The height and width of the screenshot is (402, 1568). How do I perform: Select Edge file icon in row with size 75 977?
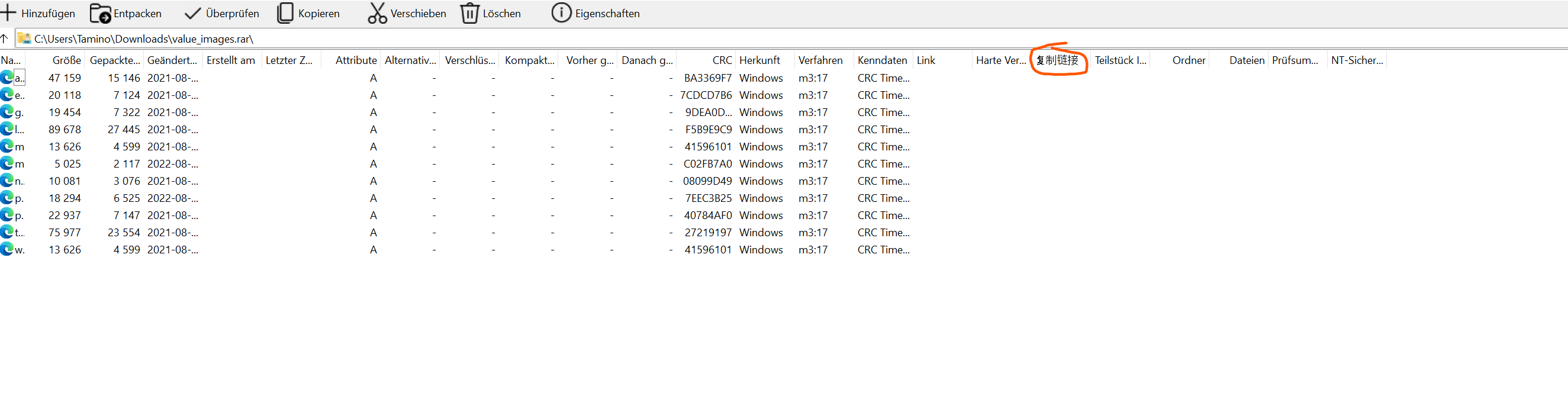point(7,232)
